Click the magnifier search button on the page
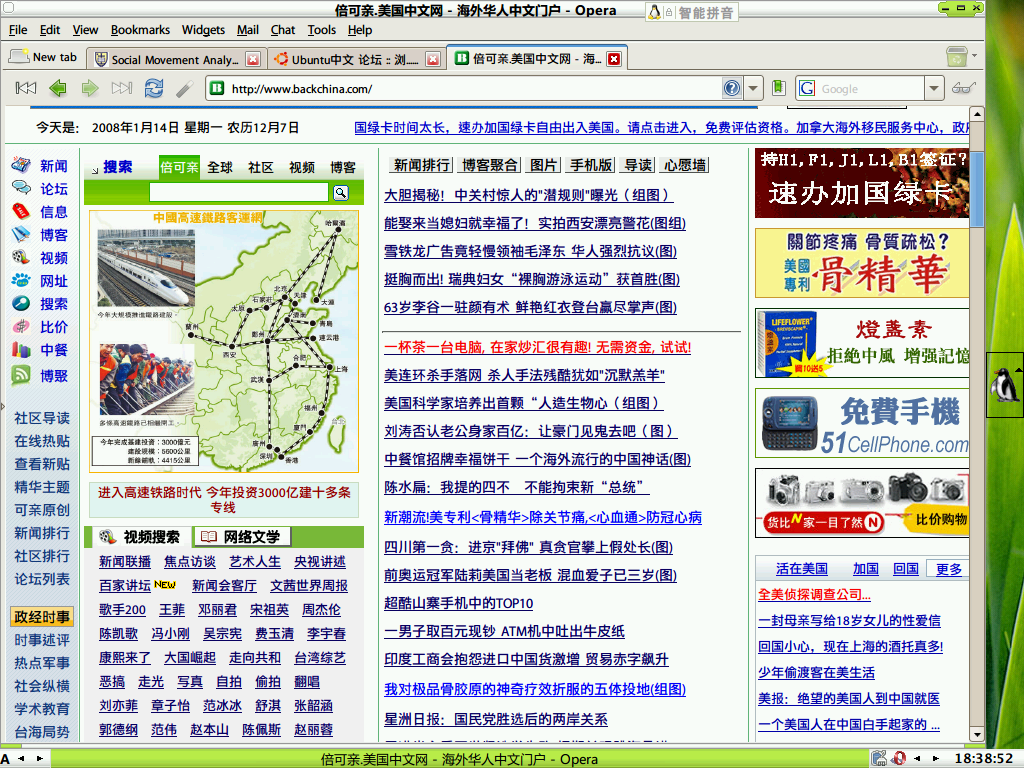Viewport: 1024px width, 768px height. tap(341, 192)
